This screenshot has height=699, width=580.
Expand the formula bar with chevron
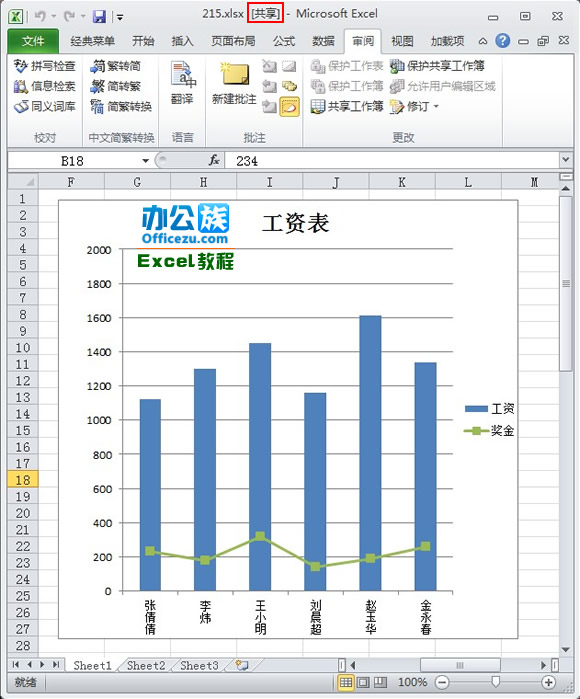[x=566, y=160]
